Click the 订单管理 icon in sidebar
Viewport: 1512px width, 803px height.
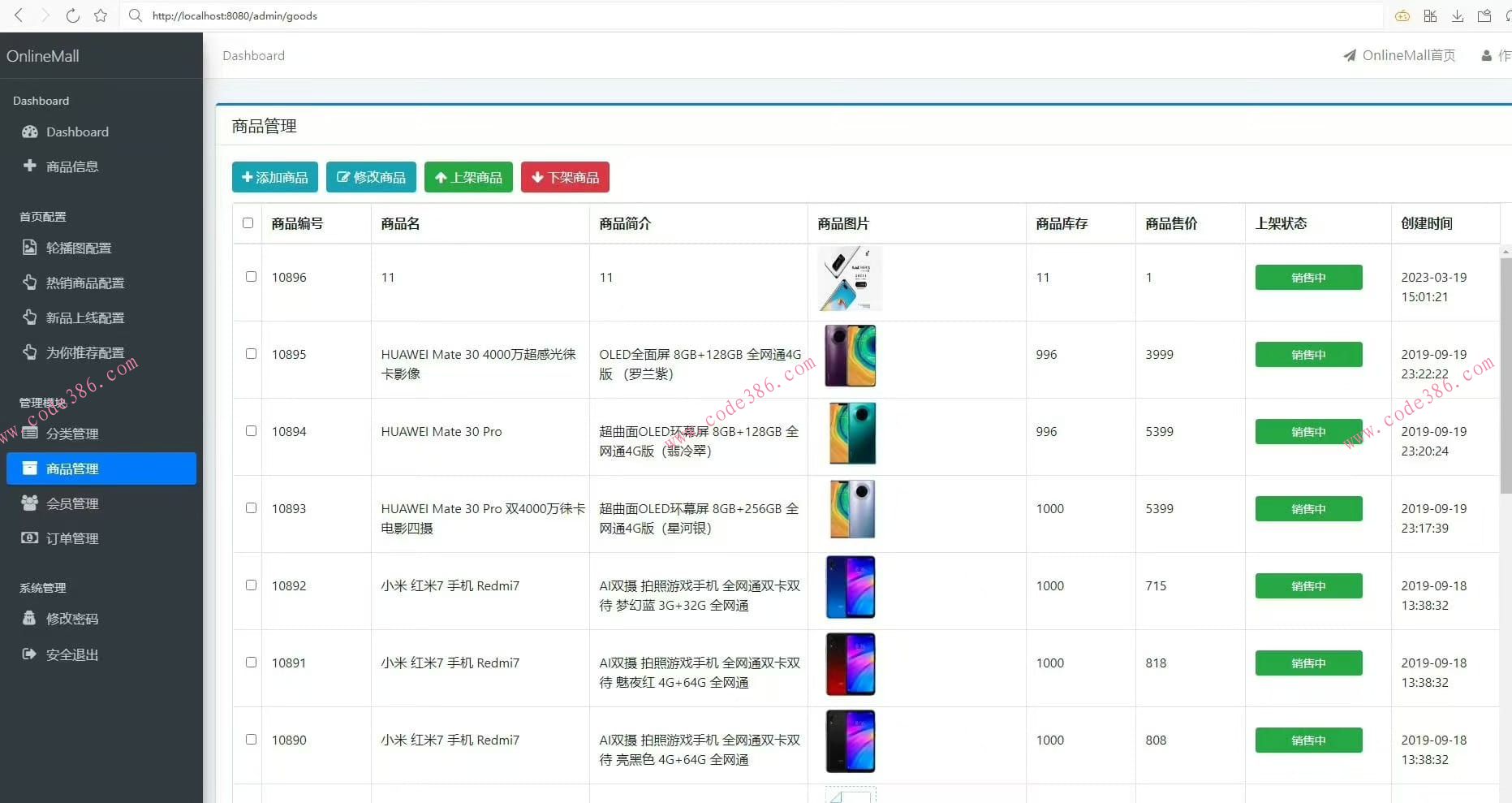pos(29,537)
